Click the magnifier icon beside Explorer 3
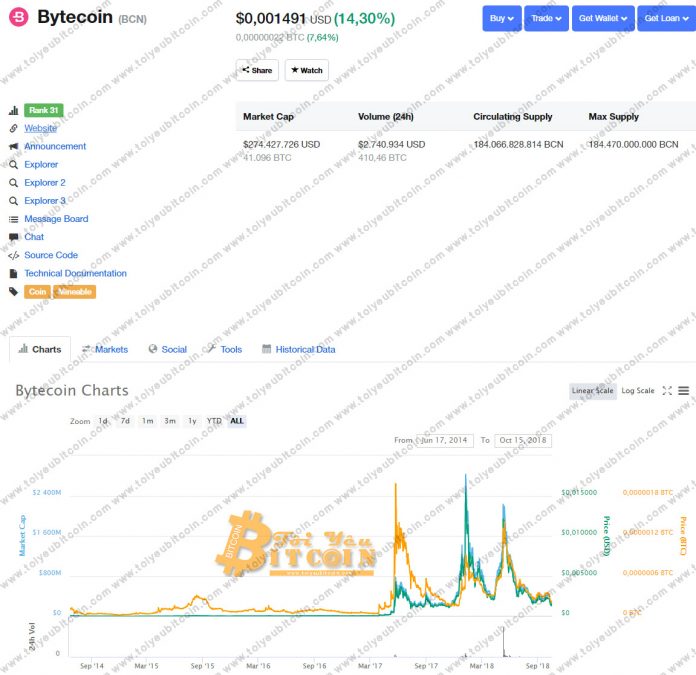Screen dimensions: 696x675 click(x=14, y=201)
